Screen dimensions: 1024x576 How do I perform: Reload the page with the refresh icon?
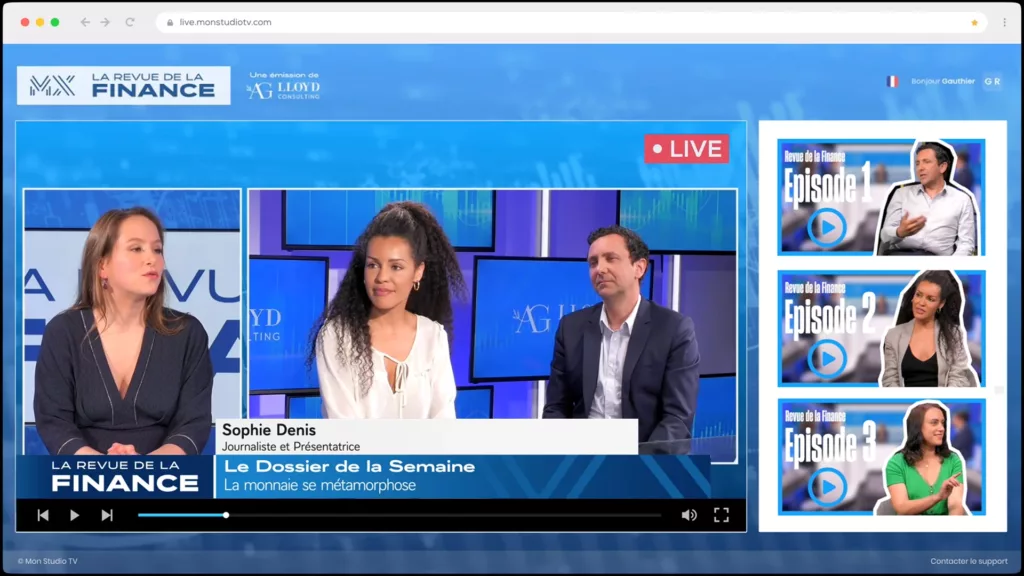click(x=130, y=22)
